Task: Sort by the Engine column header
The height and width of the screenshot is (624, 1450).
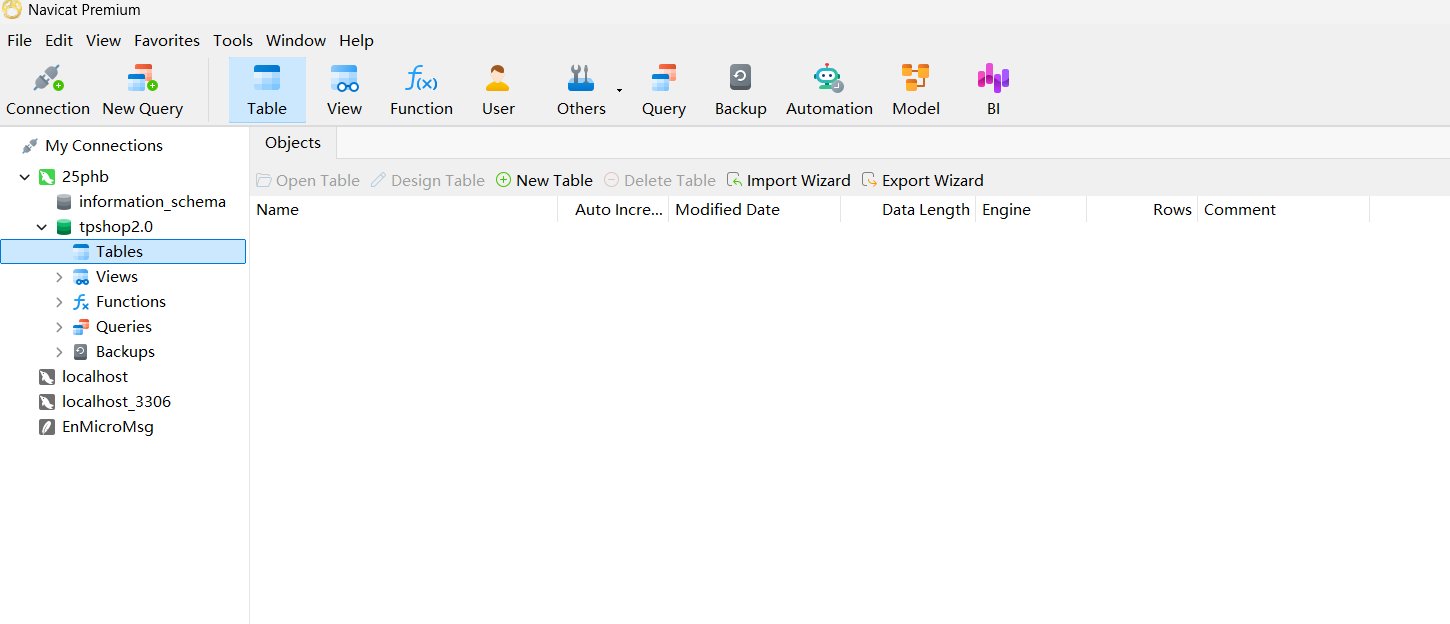Action: [1031, 210]
